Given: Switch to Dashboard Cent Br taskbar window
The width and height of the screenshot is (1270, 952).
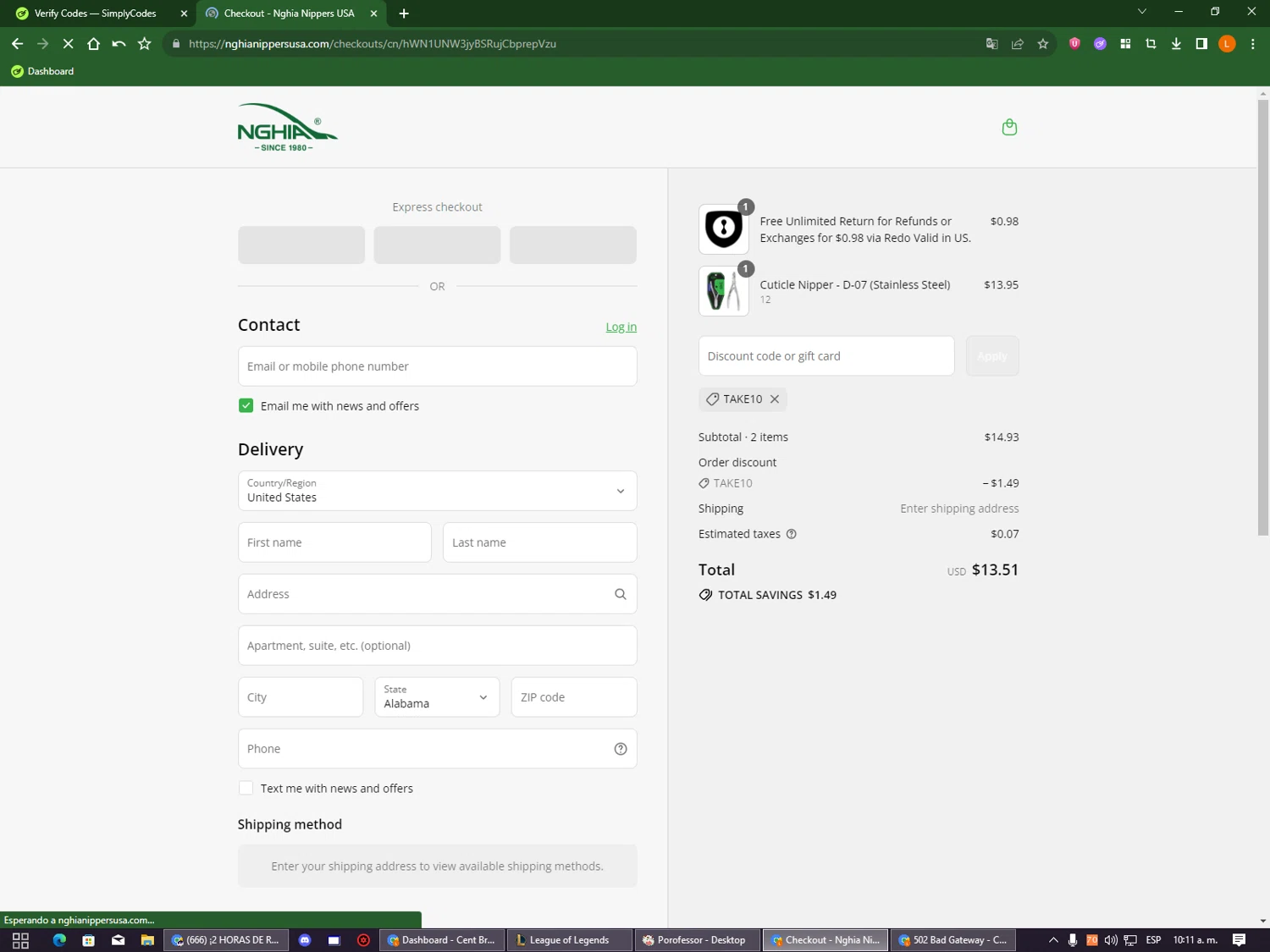Looking at the screenshot, I should tap(441, 940).
